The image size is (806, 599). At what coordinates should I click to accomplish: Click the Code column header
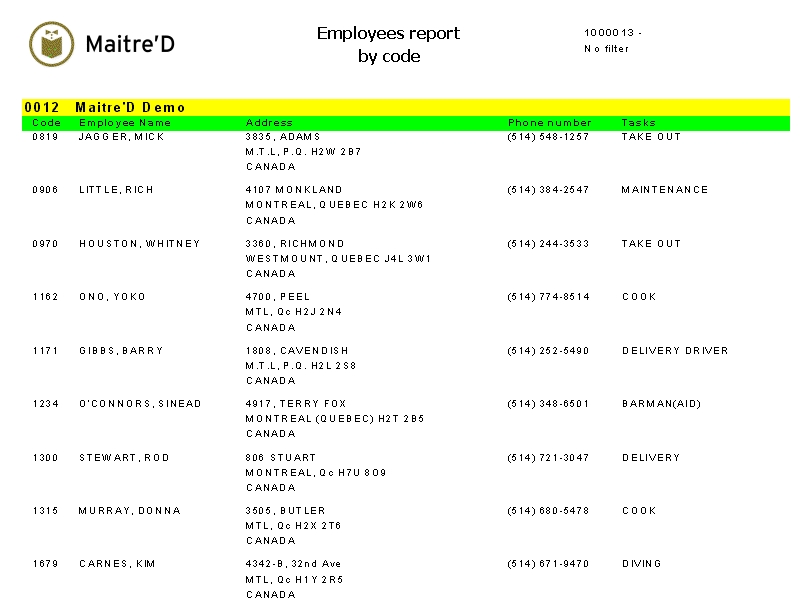pyautogui.click(x=46, y=123)
